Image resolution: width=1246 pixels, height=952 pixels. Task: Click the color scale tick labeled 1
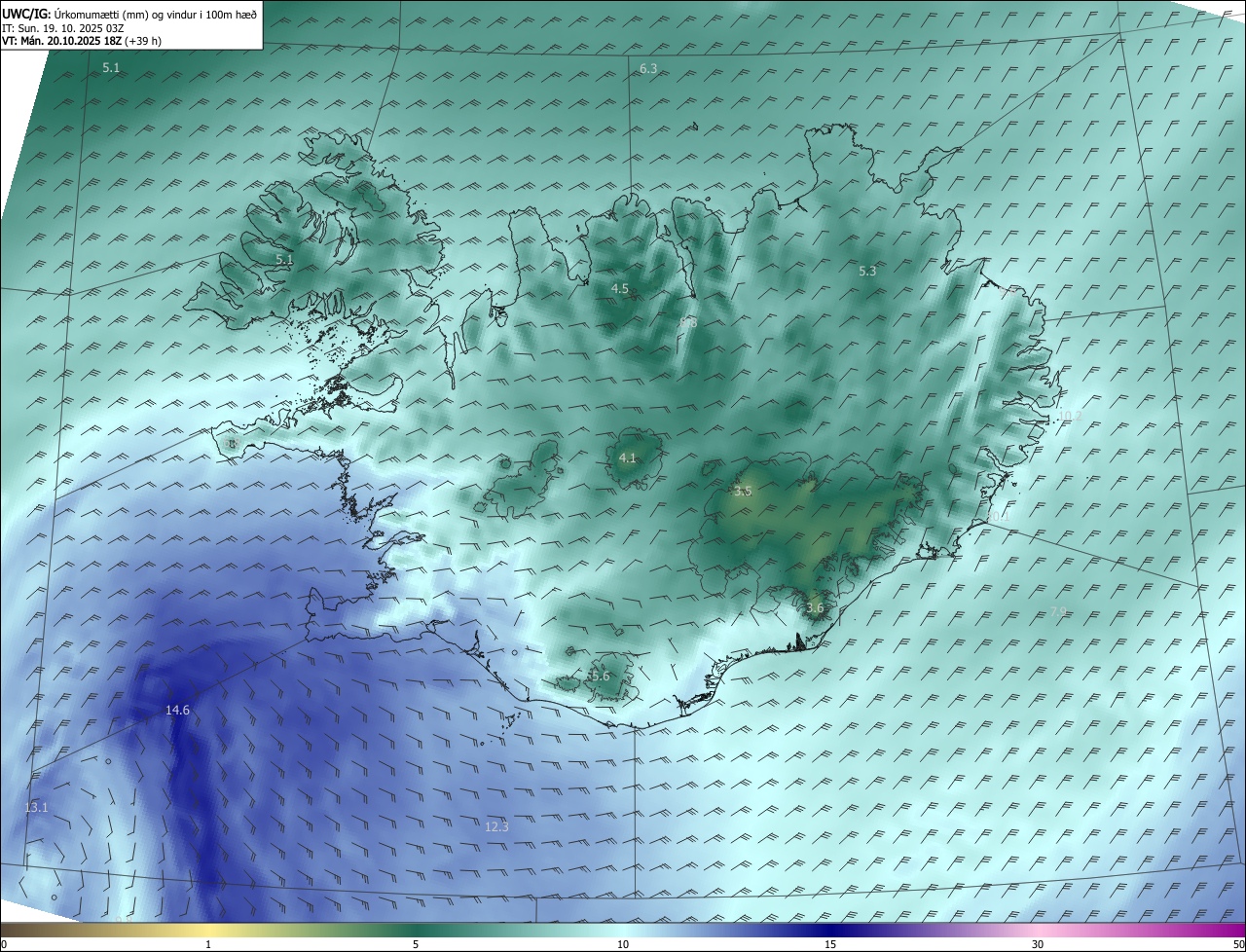point(208,944)
